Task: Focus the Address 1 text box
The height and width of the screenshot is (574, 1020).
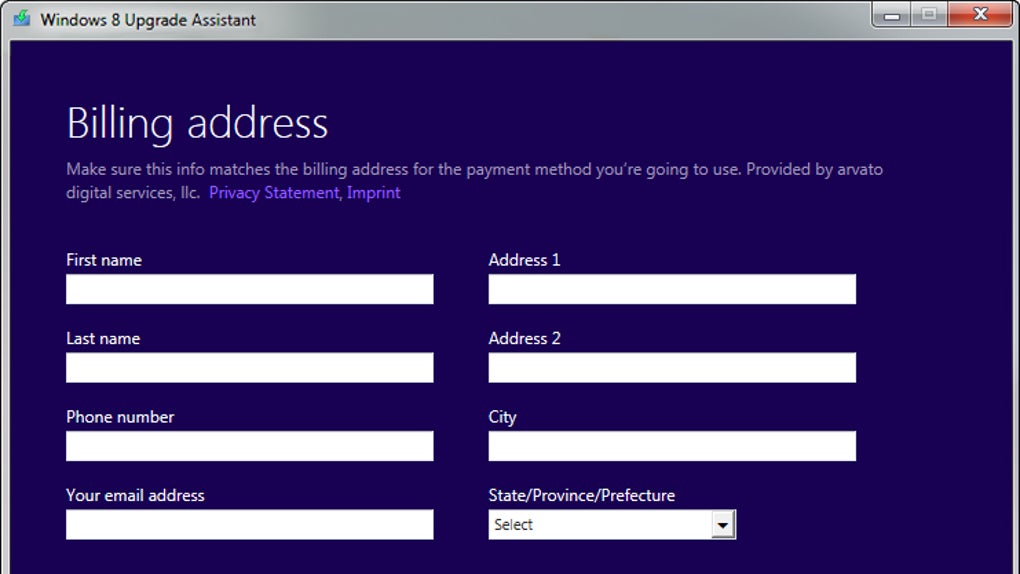Action: point(672,289)
